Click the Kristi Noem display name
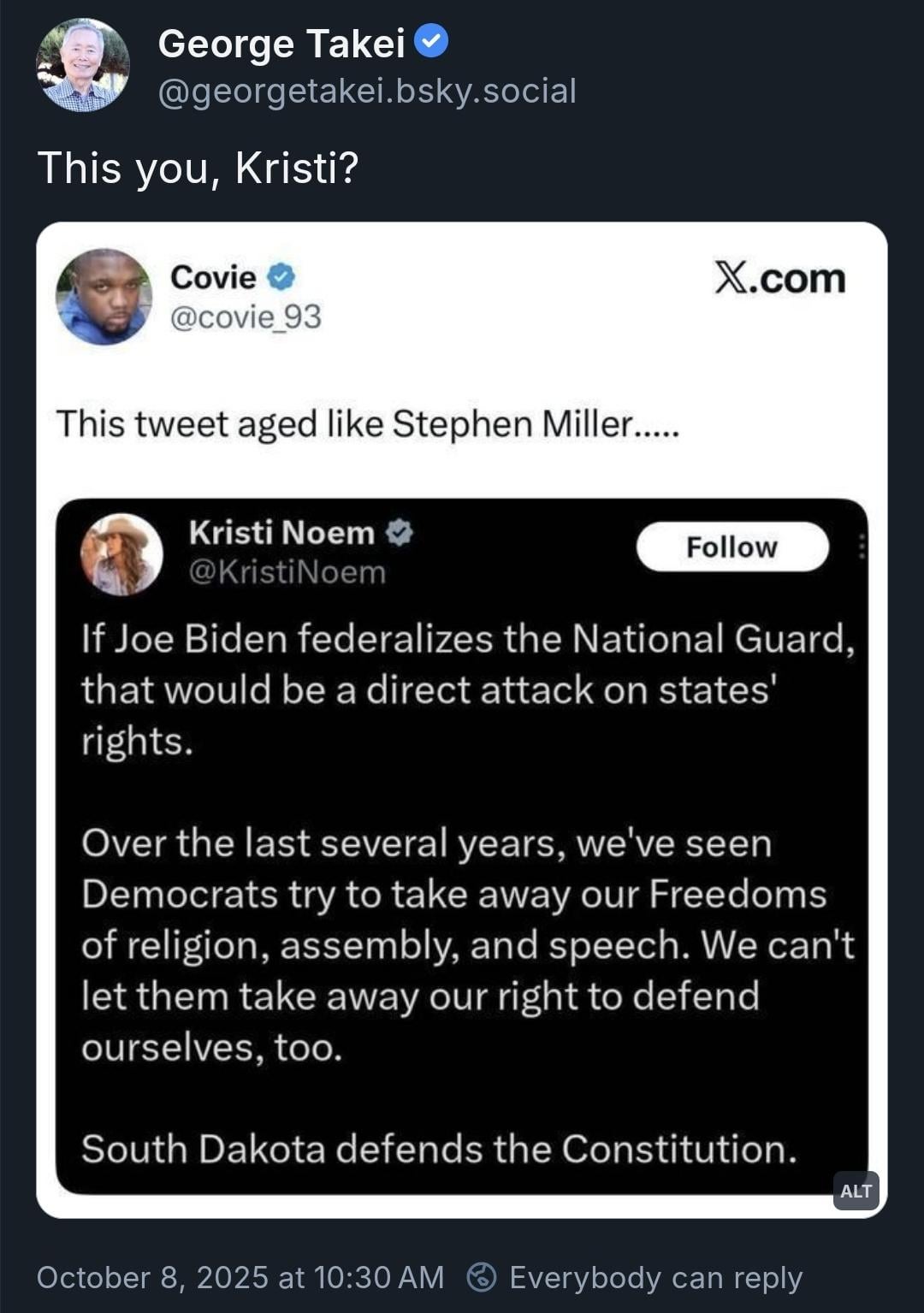Image resolution: width=924 pixels, height=1313 pixels. [281, 533]
